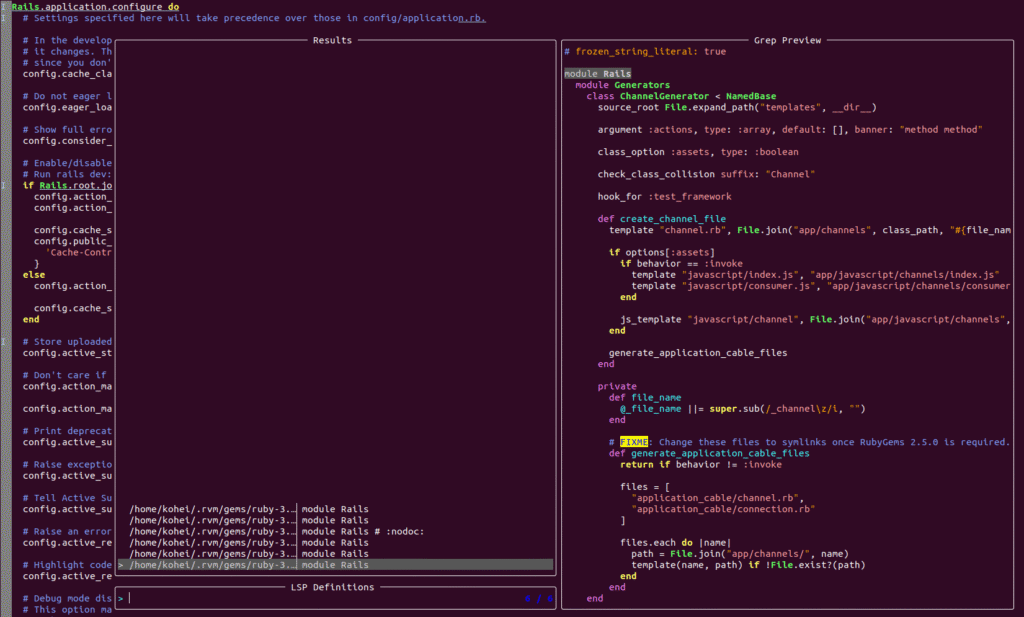Screen dimensions: 1024x617
Task: Click the "Rails.application.configure do" line at the top
Action: 95,7
